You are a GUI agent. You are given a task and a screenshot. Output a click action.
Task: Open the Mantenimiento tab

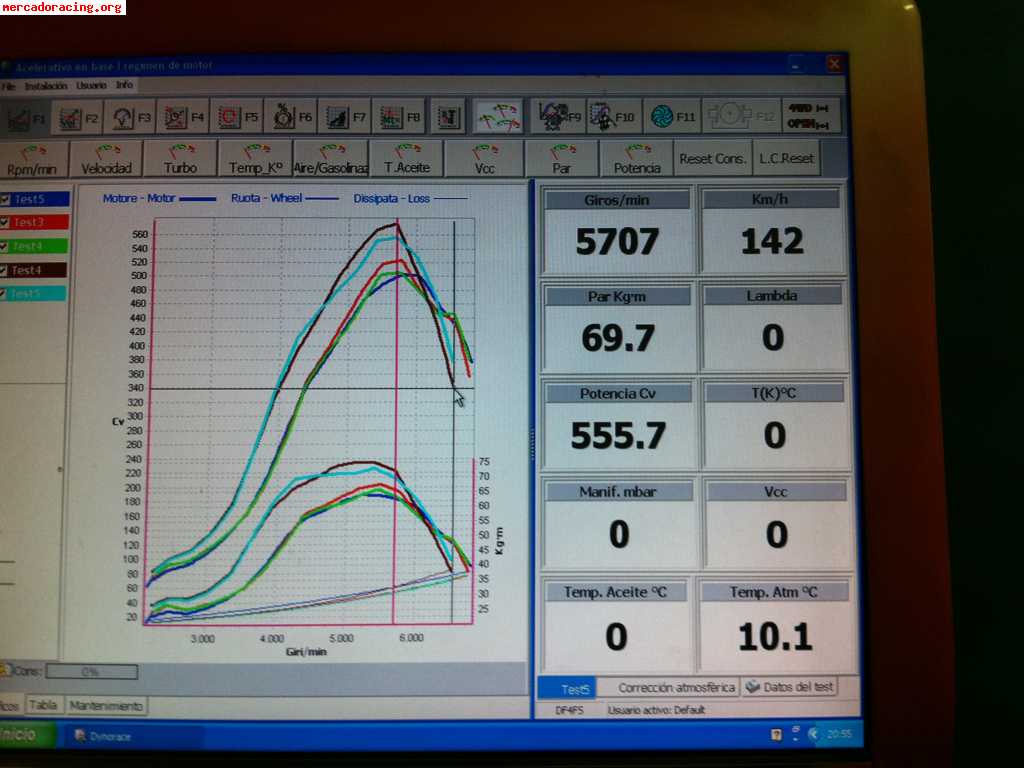(106, 705)
